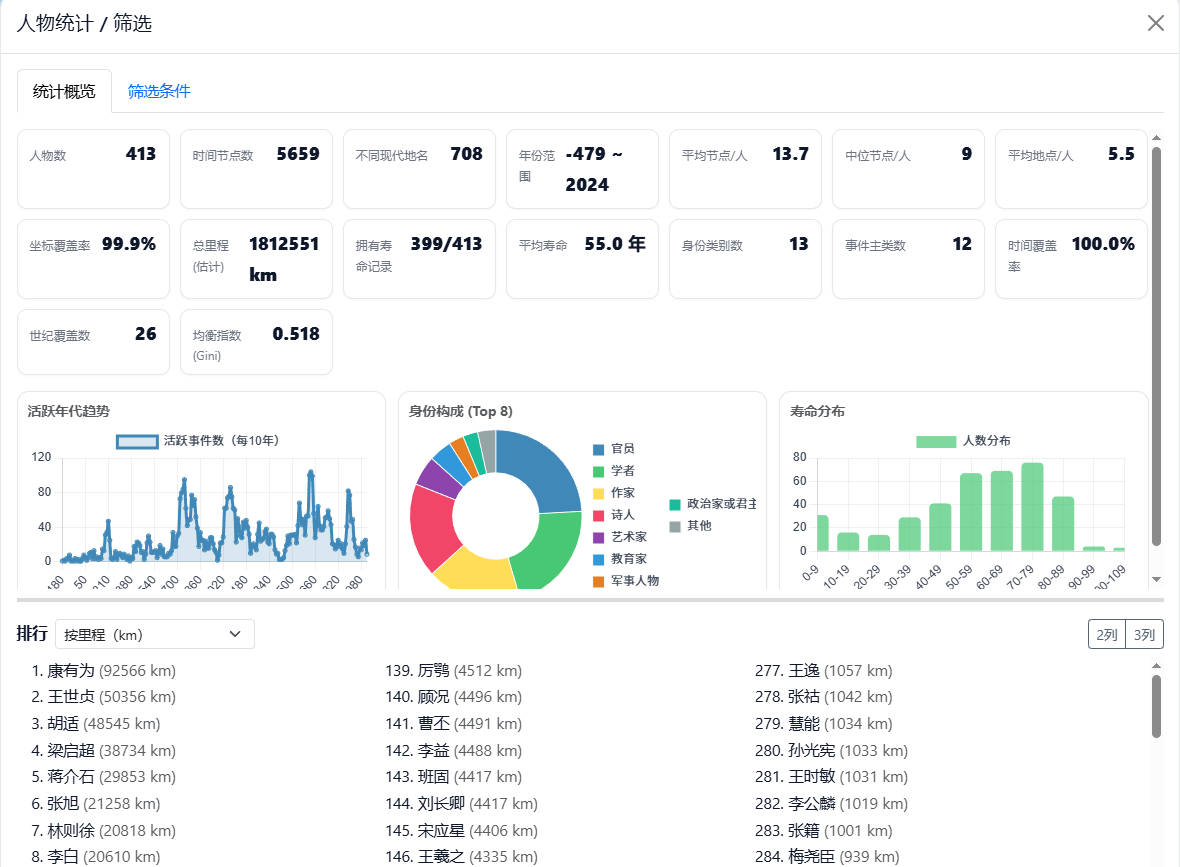Image resolution: width=1180 pixels, height=867 pixels.
Task: Click the 艺术家 purple legend icon
Action: point(599,537)
